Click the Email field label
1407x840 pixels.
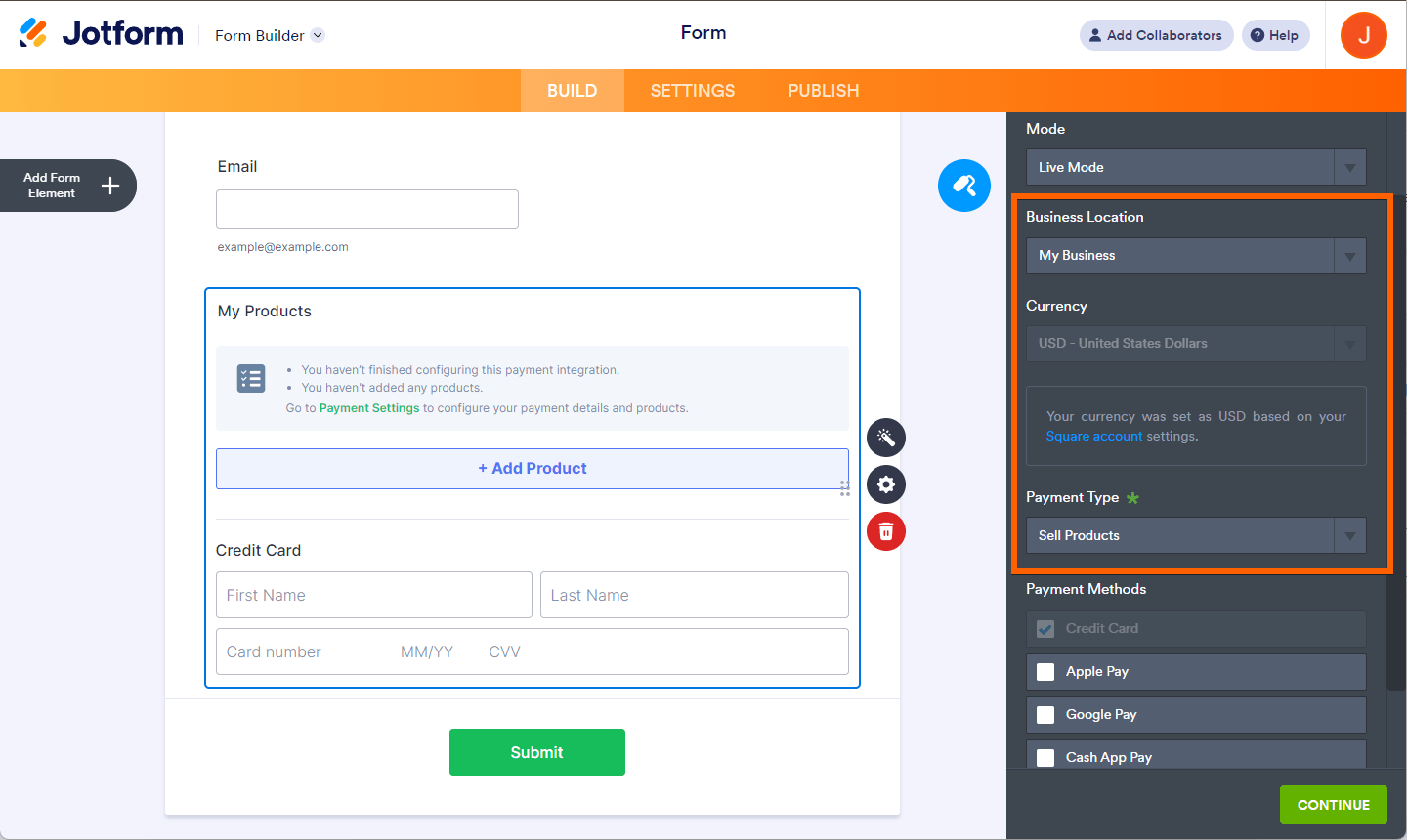point(237,166)
